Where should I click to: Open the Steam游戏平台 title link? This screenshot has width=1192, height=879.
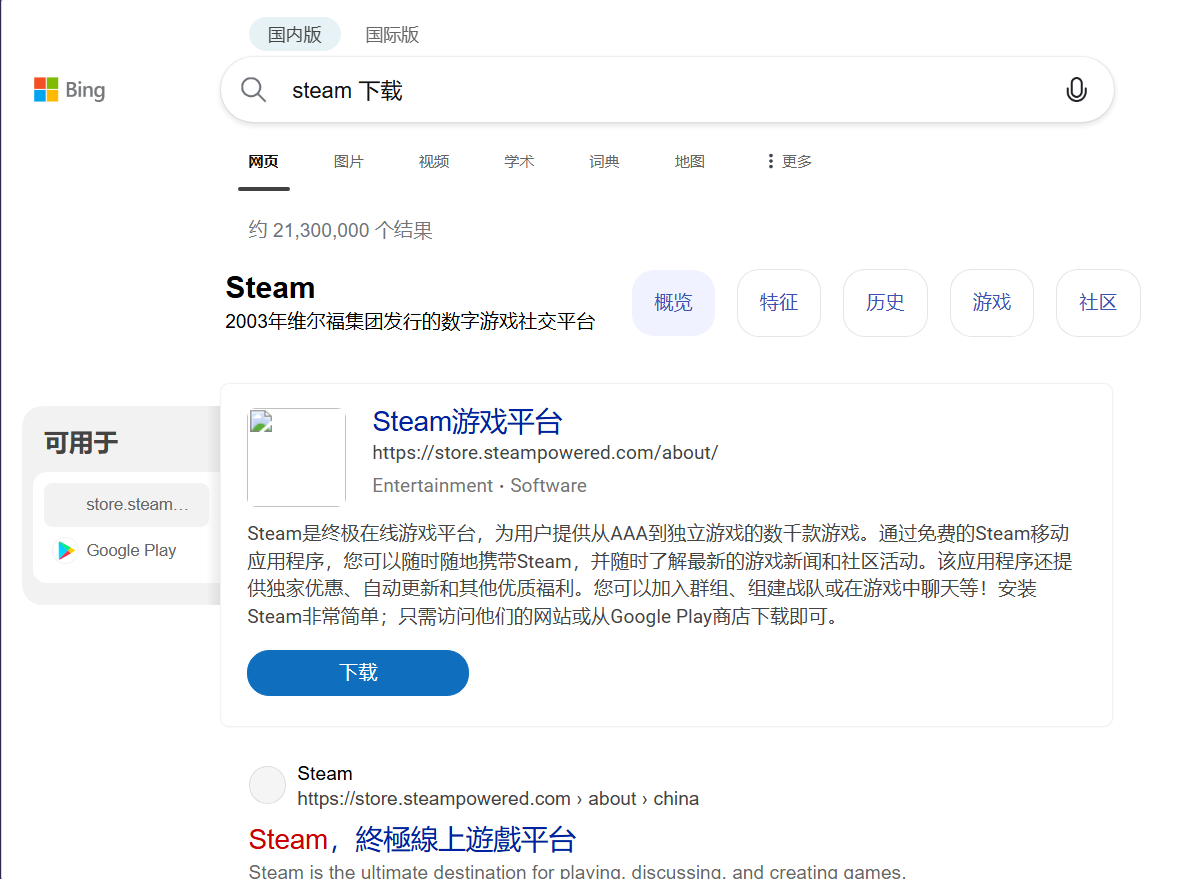point(468,421)
